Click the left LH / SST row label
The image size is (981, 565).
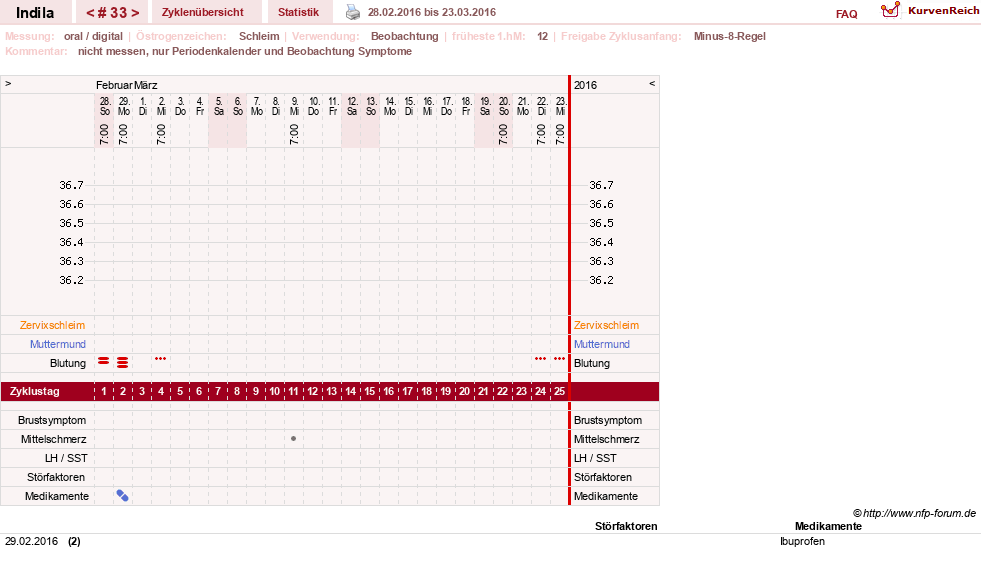(66, 458)
